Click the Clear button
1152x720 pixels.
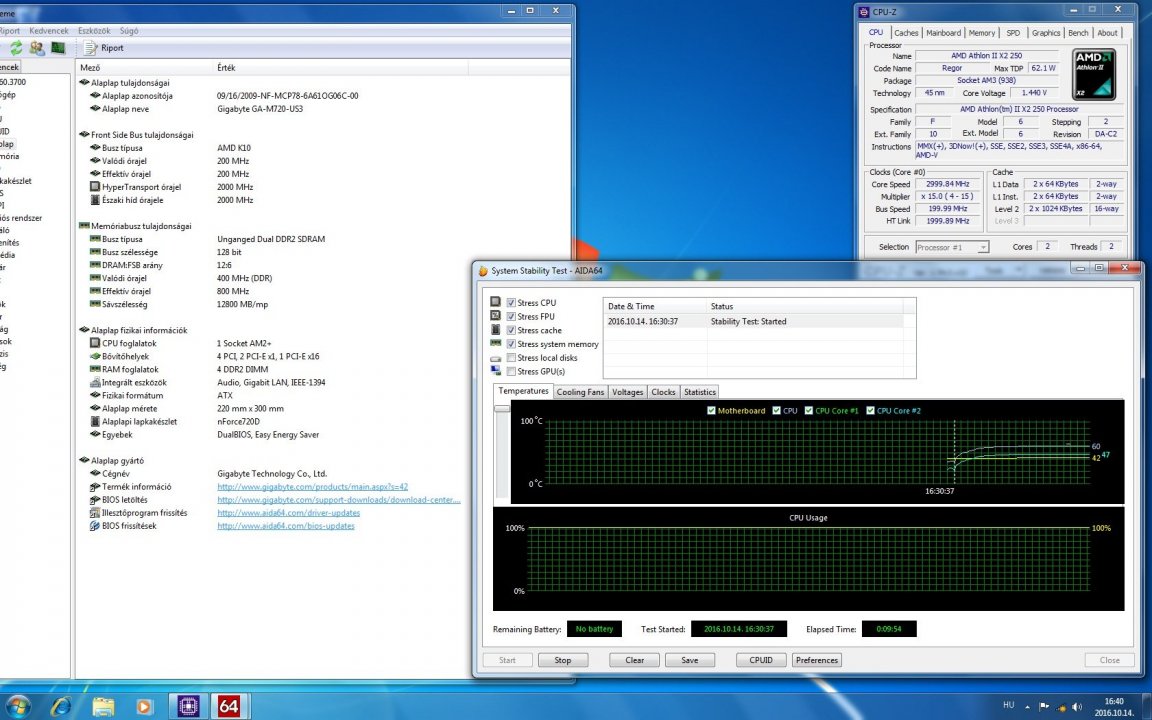click(634, 660)
